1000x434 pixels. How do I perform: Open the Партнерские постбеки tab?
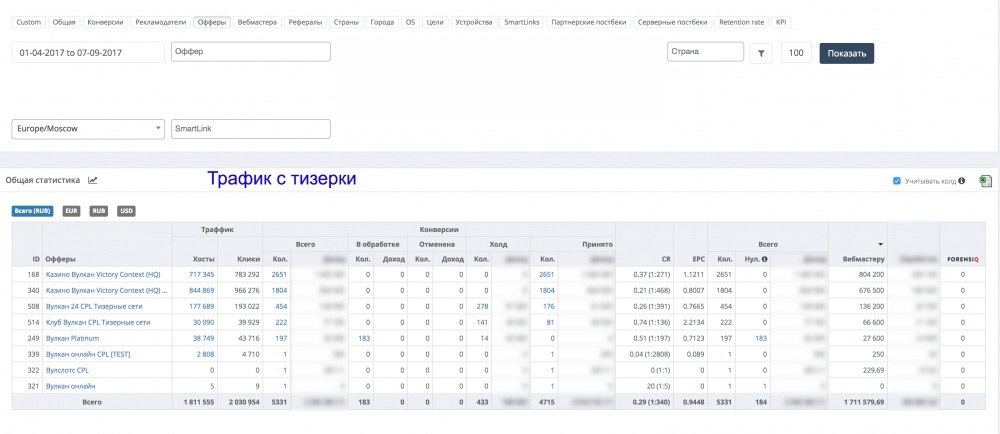(589, 22)
